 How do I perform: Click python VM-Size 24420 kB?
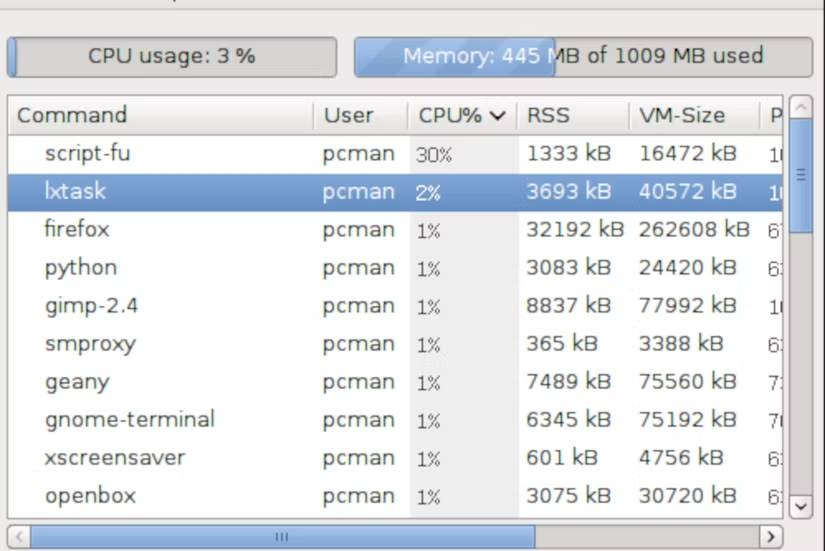(x=688, y=267)
